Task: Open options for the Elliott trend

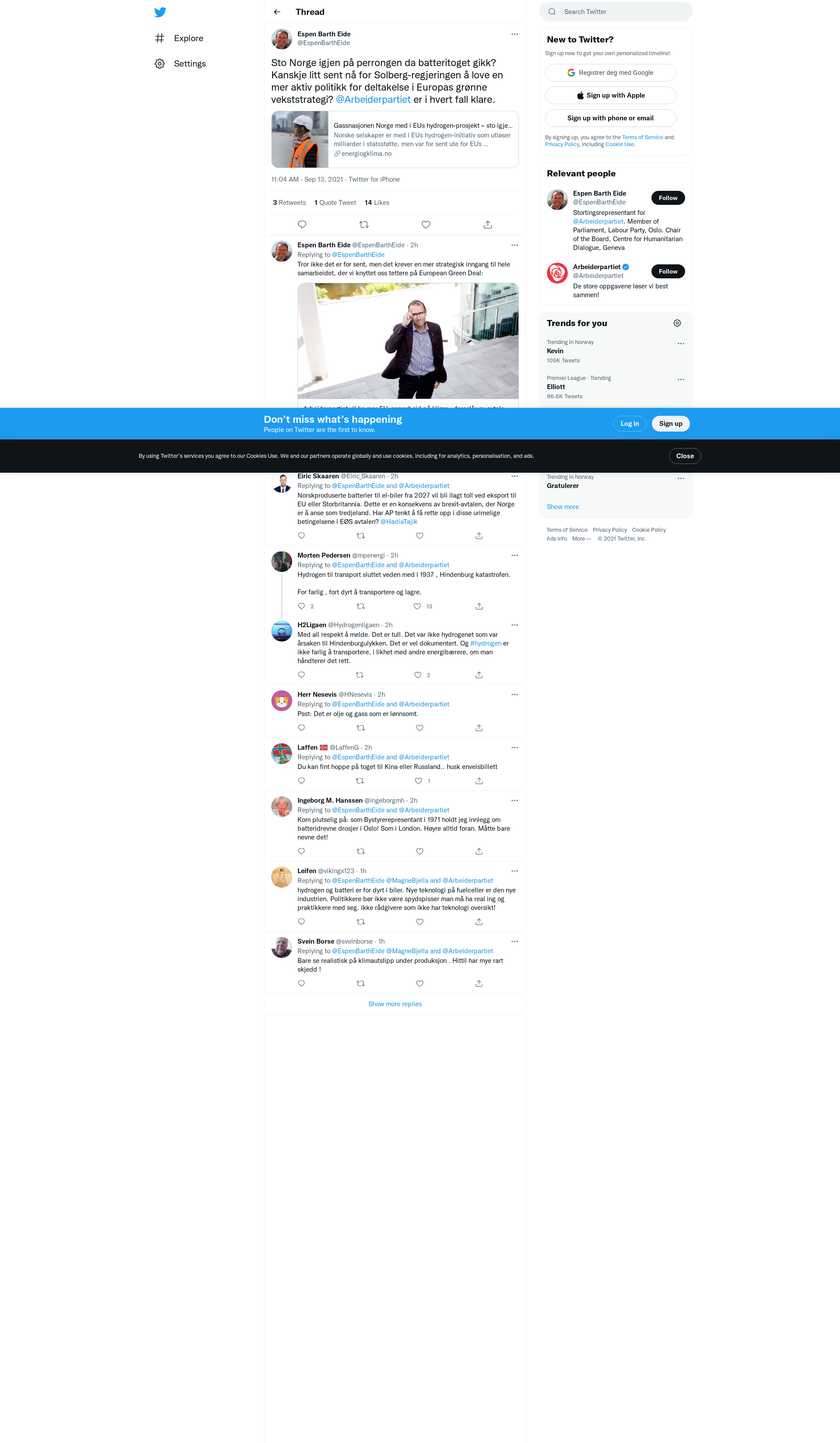Action: coord(681,379)
